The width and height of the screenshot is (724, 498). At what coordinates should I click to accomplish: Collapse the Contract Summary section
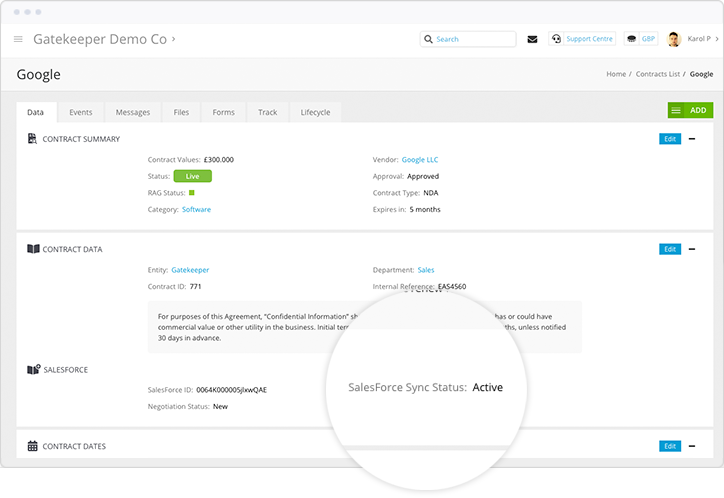tap(692, 139)
